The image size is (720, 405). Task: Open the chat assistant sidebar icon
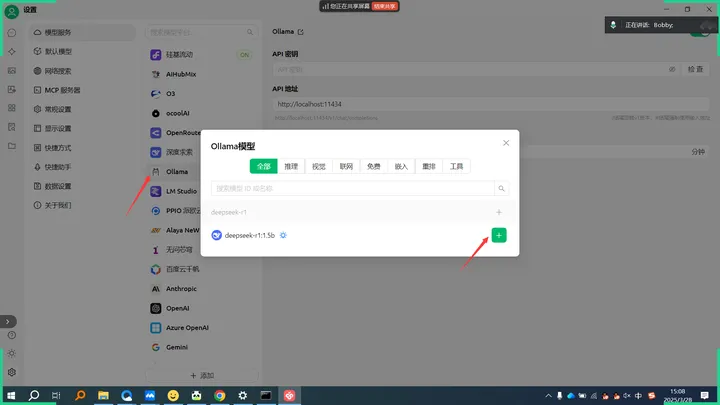(x=12, y=33)
